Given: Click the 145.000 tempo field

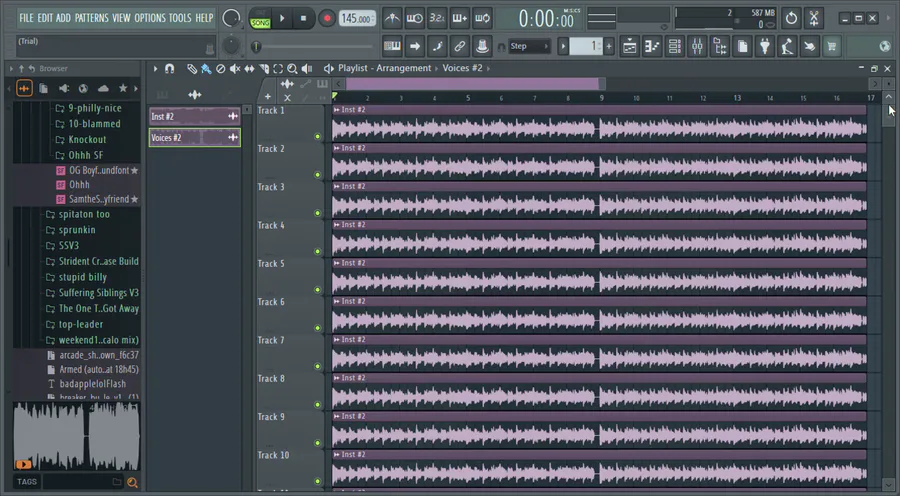Looking at the screenshot, I should (356, 18).
